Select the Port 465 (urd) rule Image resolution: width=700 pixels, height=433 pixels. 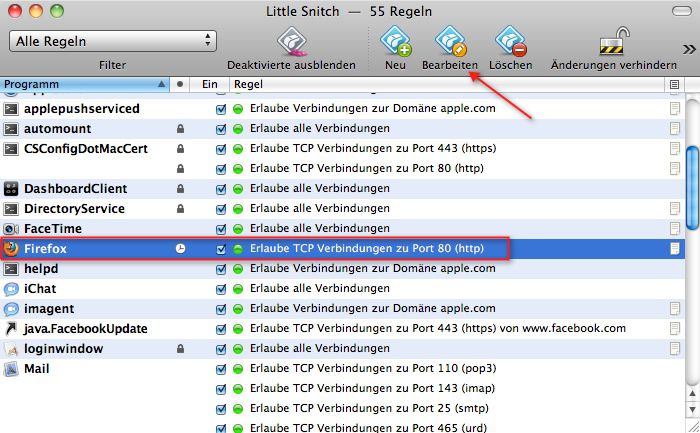coord(368,428)
